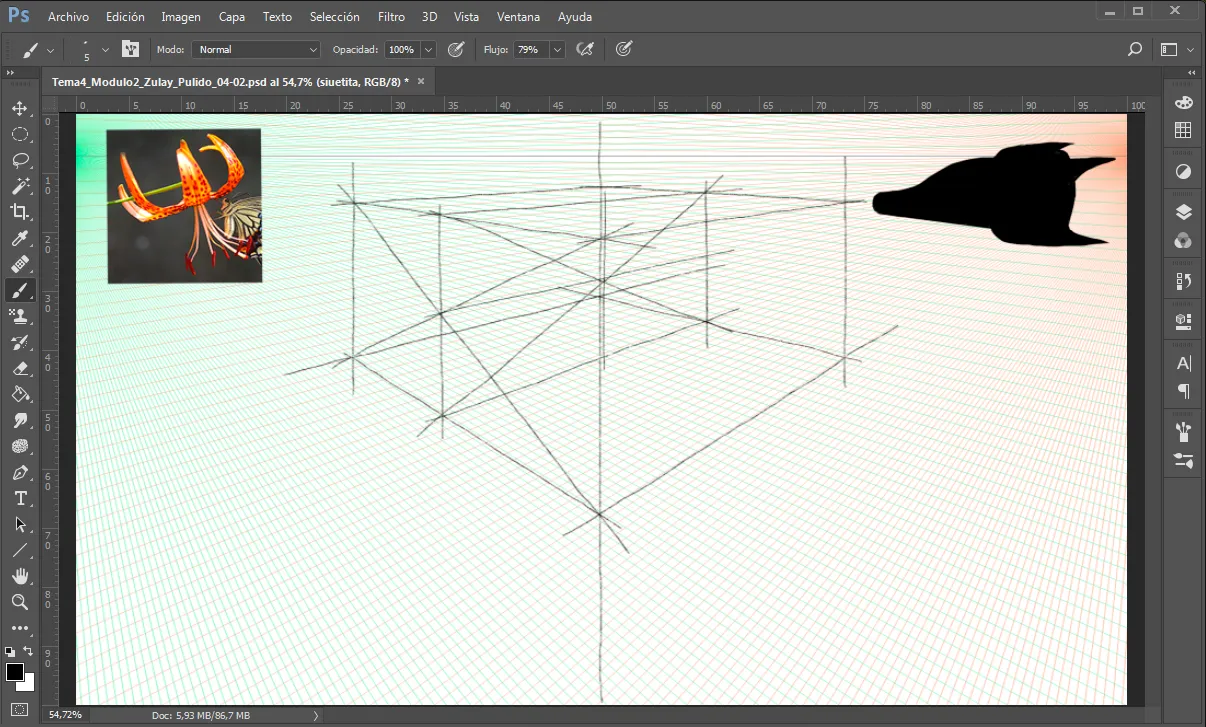This screenshot has width=1206, height=727.
Task: Toggle pressure for opacity
Action: 456,49
